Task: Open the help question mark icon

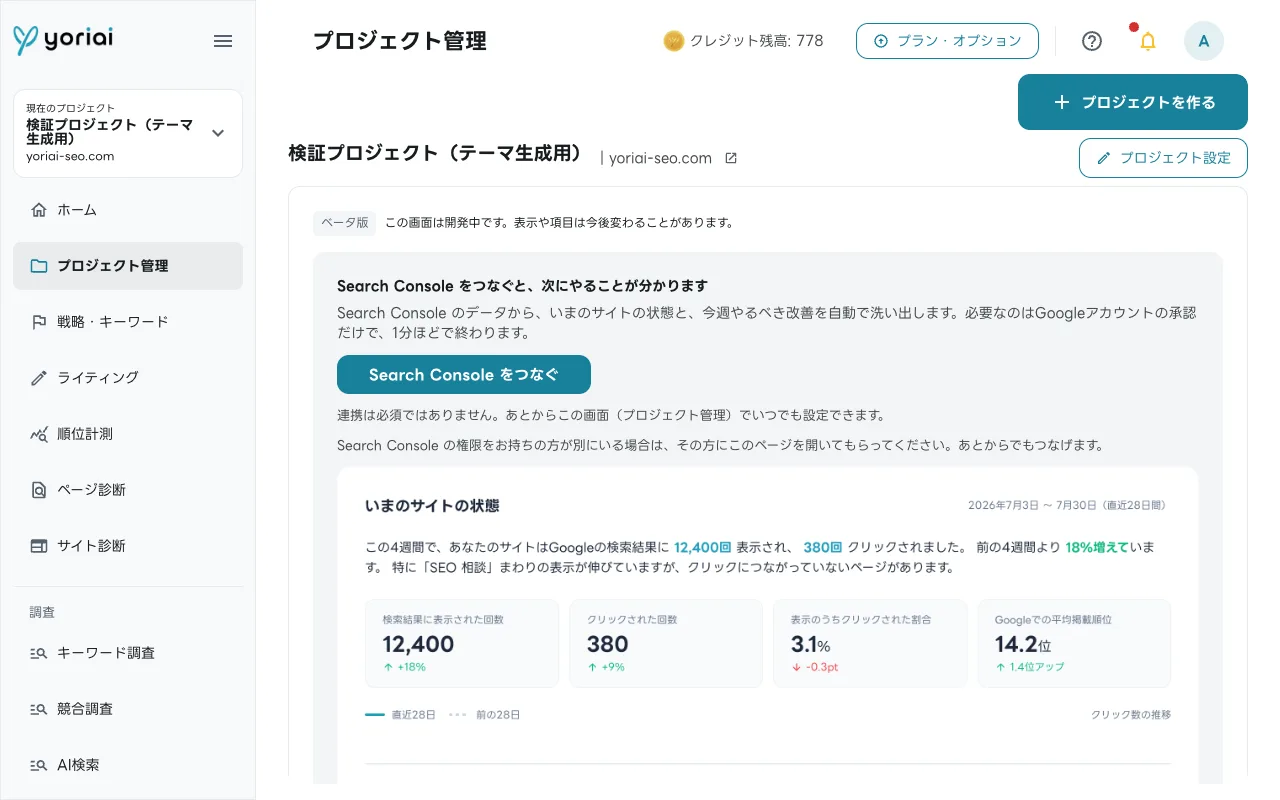Action: point(1092,41)
